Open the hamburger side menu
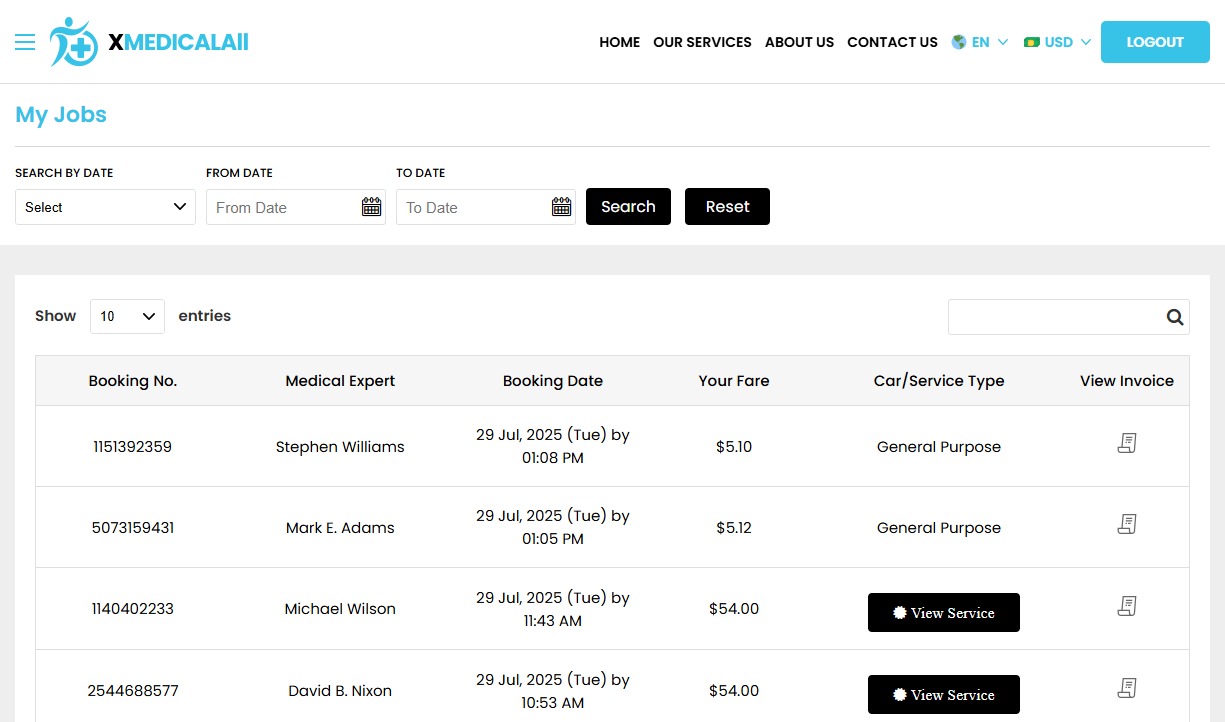The image size is (1225, 722). click(25, 42)
